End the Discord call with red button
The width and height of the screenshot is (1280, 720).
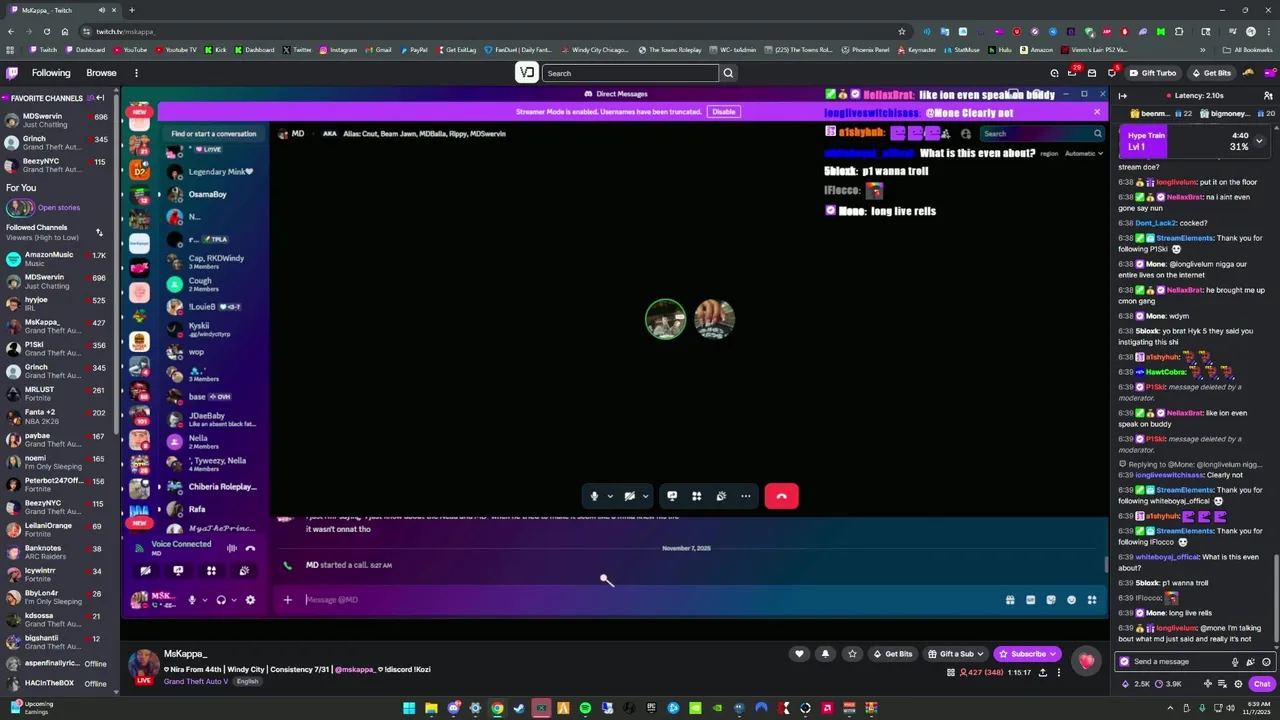(x=781, y=496)
